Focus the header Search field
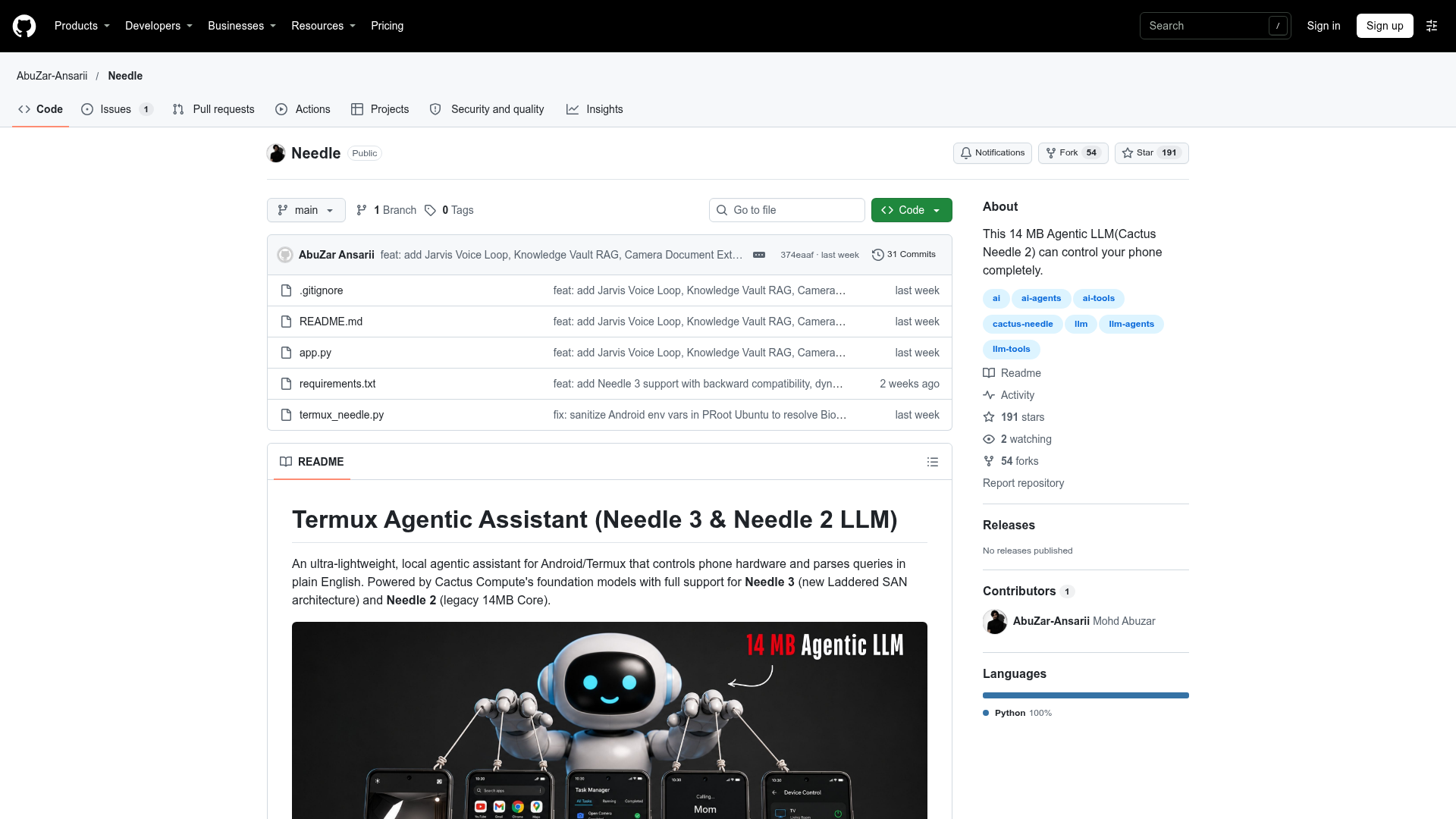The image size is (1456, 819). (x=1215, y=26)
